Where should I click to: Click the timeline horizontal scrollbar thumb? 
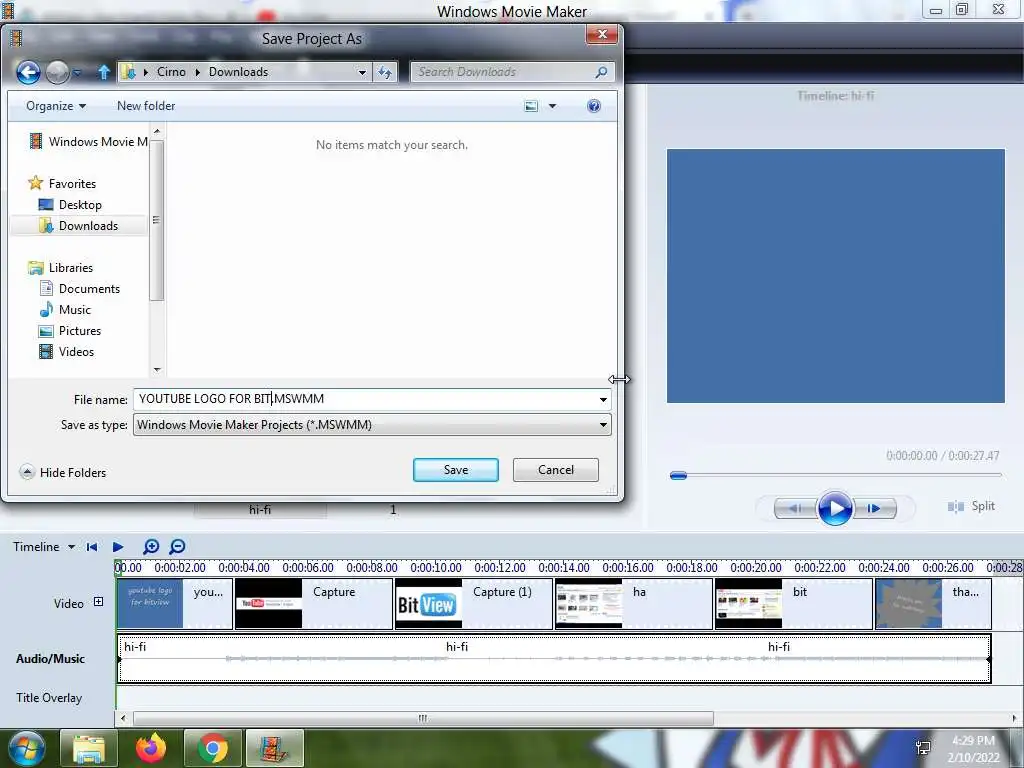click(x=423, y=718)
